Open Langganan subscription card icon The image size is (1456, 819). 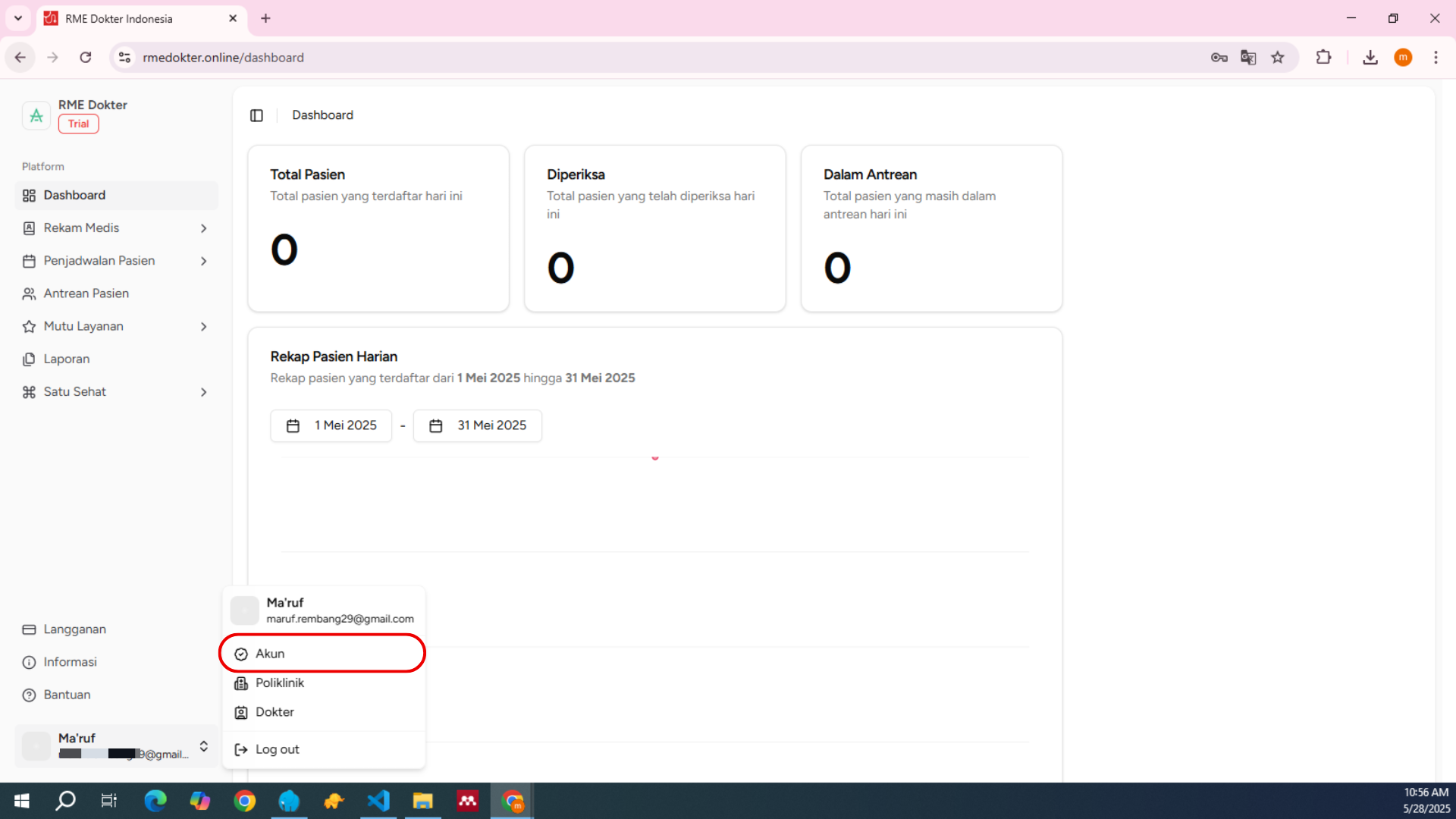coord(29,629)
